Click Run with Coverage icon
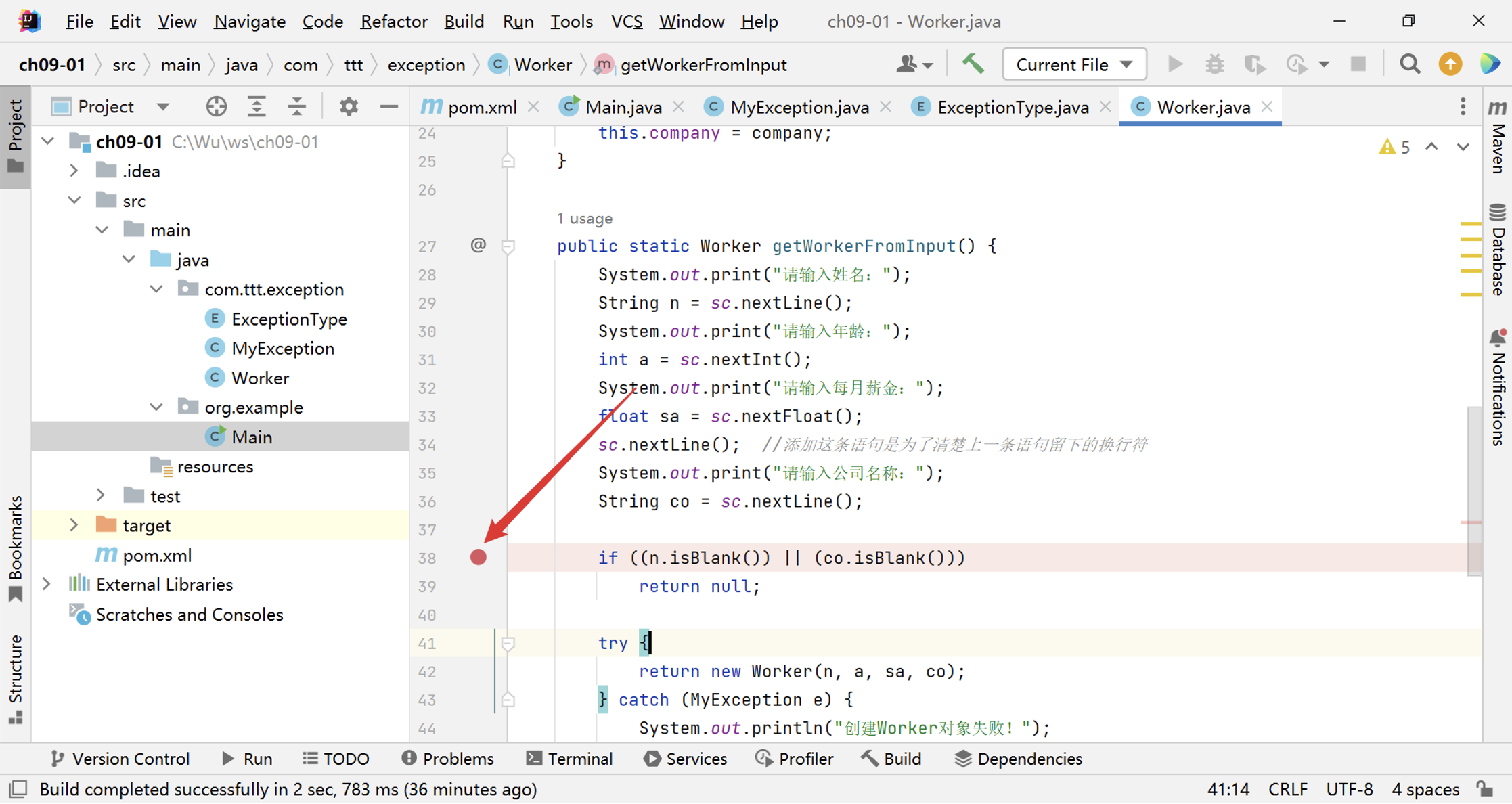The width and height of the screenshot is (1512, 804). [1255, 64]
